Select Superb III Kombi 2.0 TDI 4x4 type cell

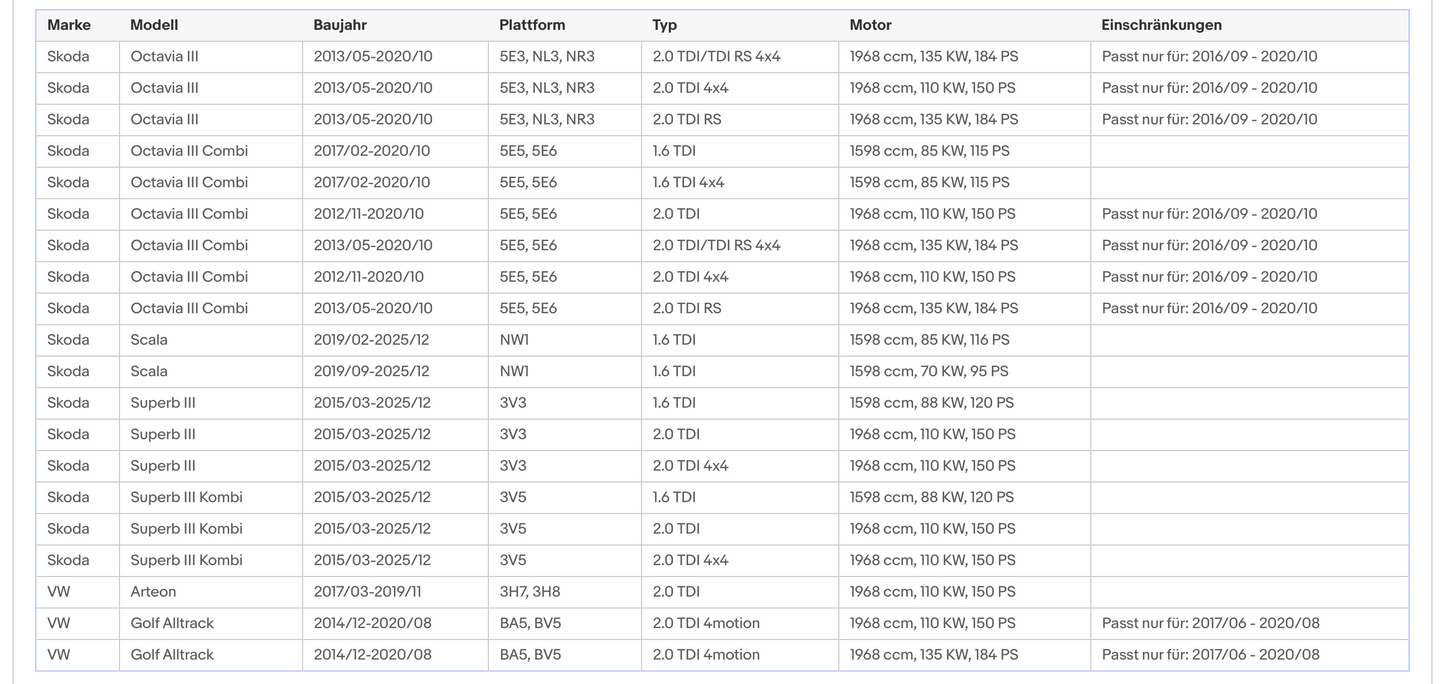pyautogui.click(x=740, y=560)
